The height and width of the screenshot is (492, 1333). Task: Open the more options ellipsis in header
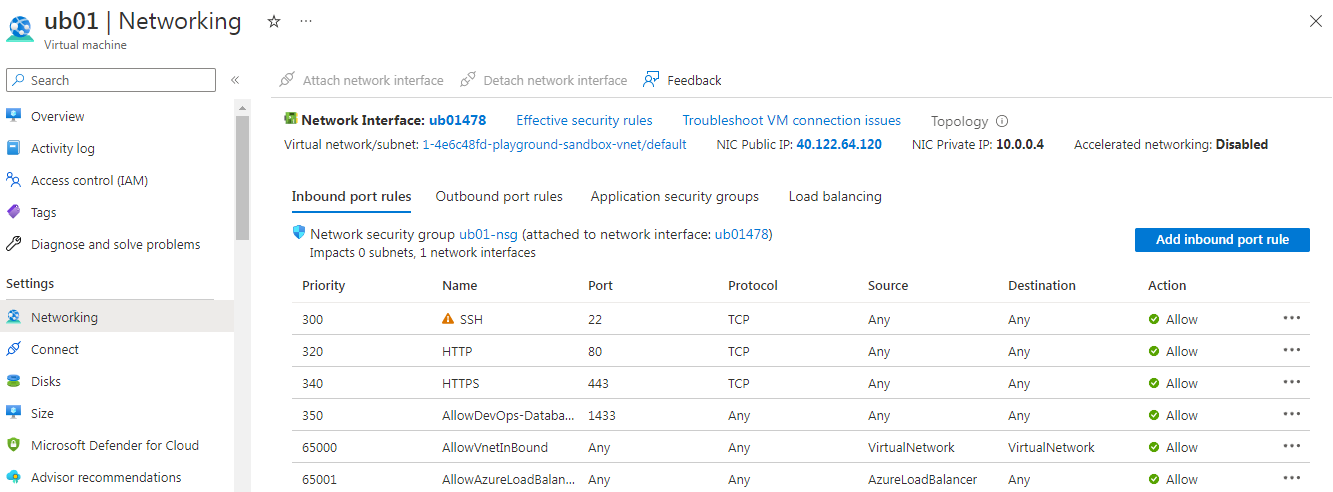(306, 21)
